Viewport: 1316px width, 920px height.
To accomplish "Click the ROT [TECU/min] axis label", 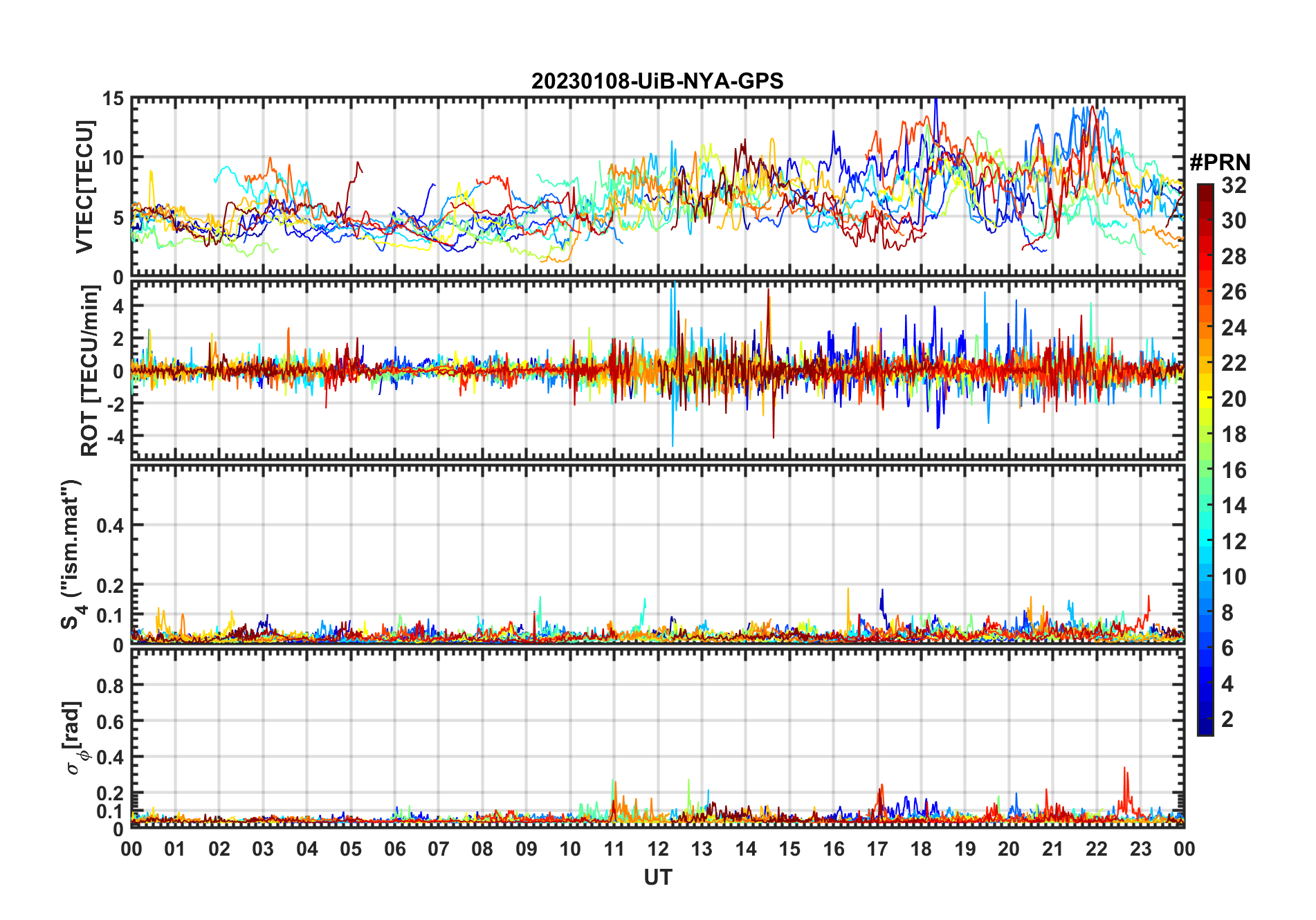I will (89, 371).
